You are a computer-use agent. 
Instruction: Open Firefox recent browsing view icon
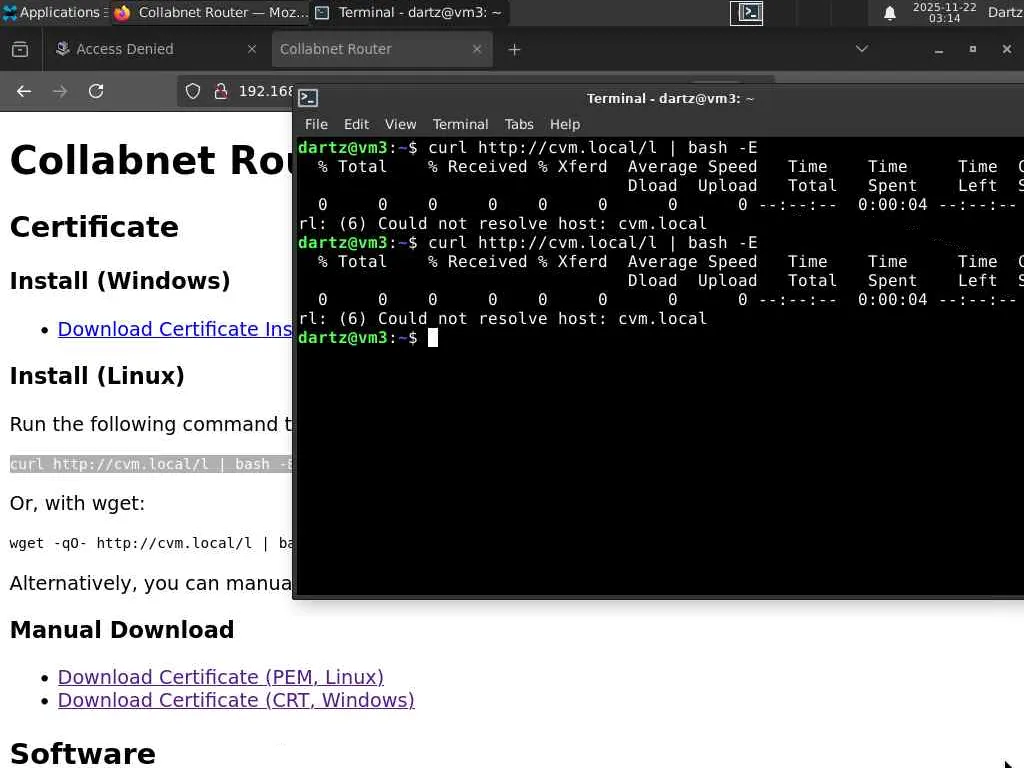coord(20,49)
